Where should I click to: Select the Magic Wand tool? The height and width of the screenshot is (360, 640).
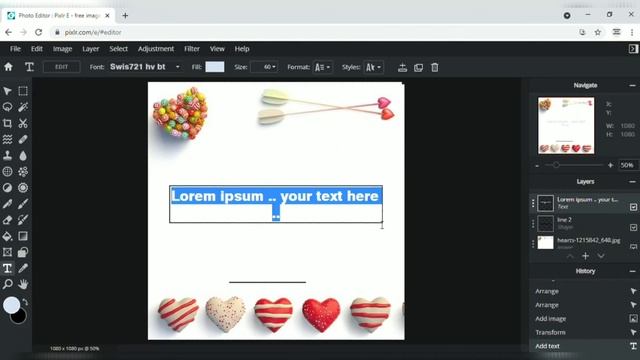click(x=23, y=107)
